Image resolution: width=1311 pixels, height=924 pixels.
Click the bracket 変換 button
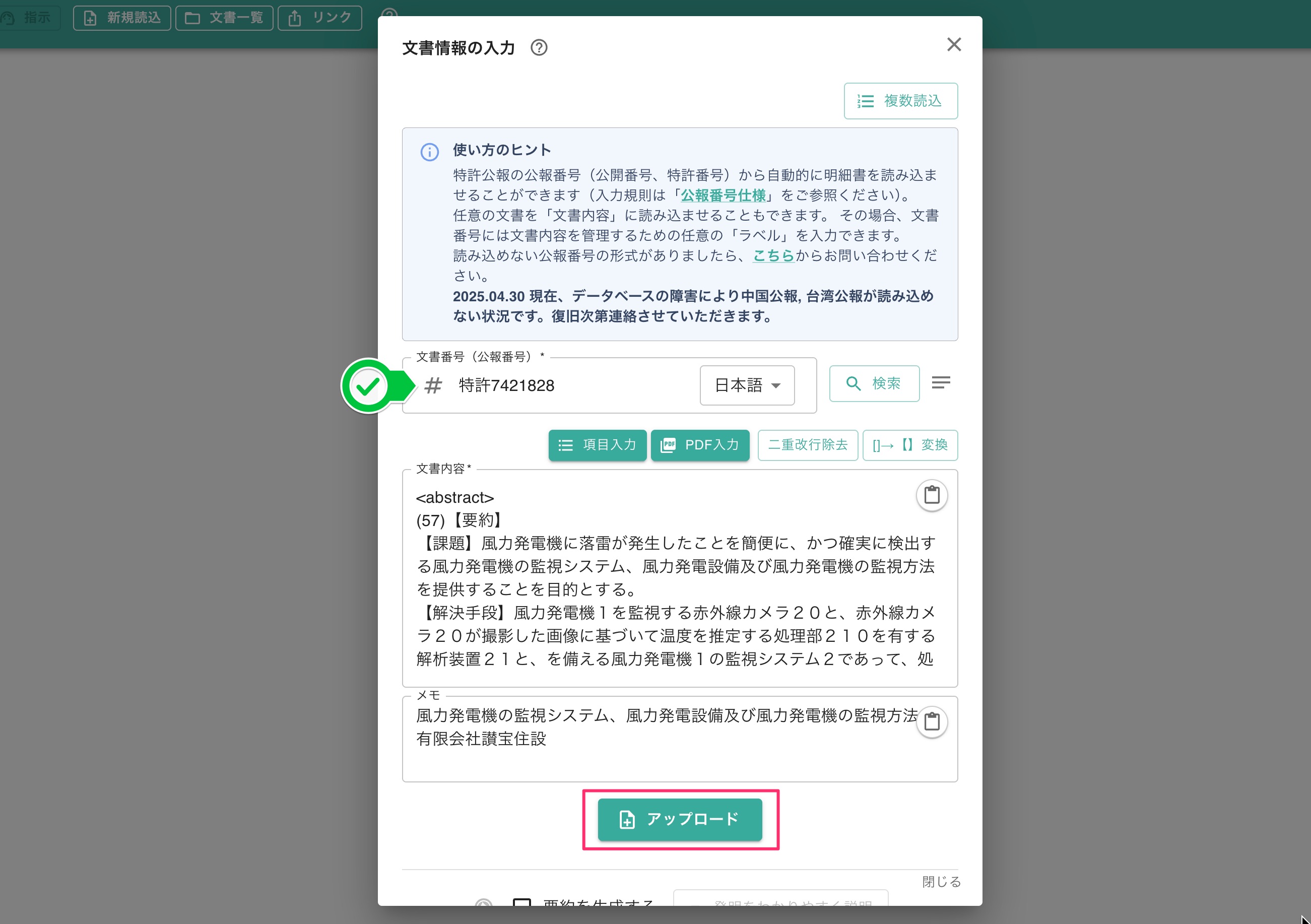[909, 445]
